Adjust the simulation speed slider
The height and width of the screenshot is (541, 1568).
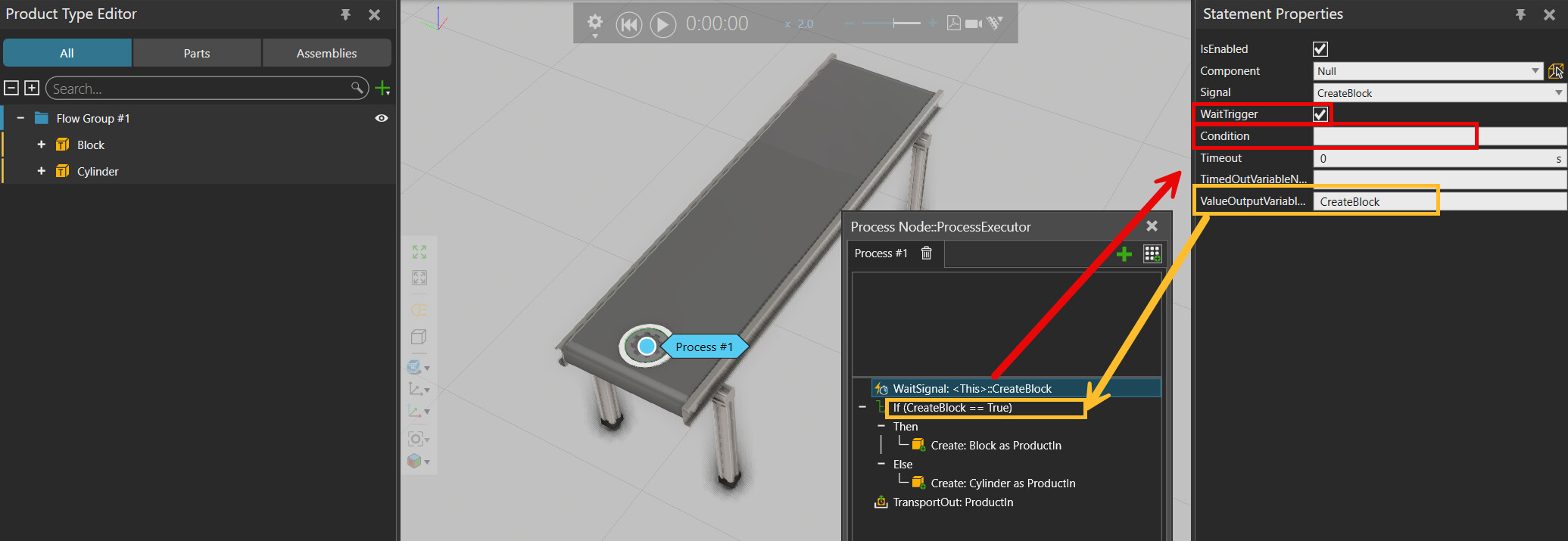[895, 23]
